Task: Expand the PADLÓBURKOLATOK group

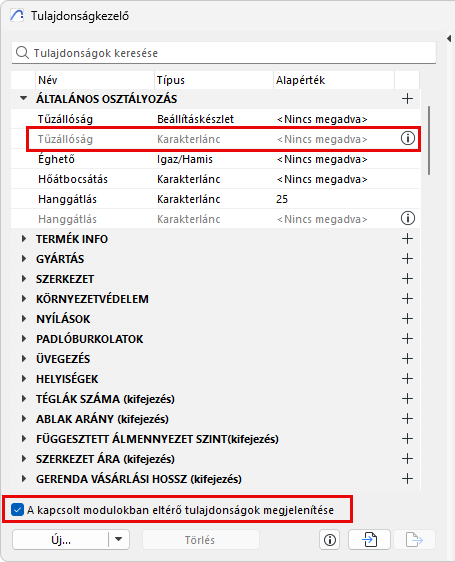Action: click(x=24, y=339)
